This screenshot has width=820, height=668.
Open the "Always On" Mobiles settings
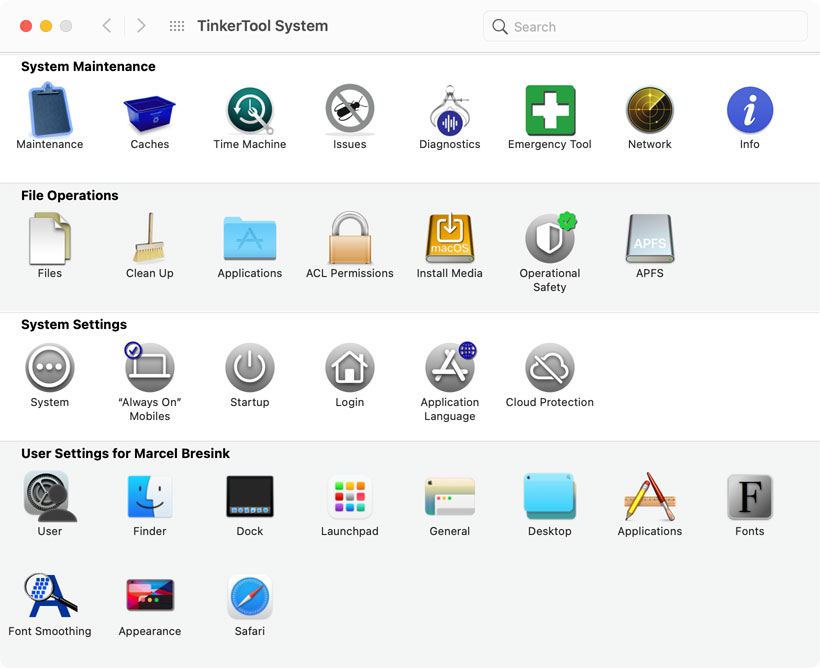click(x=149, y=367)
